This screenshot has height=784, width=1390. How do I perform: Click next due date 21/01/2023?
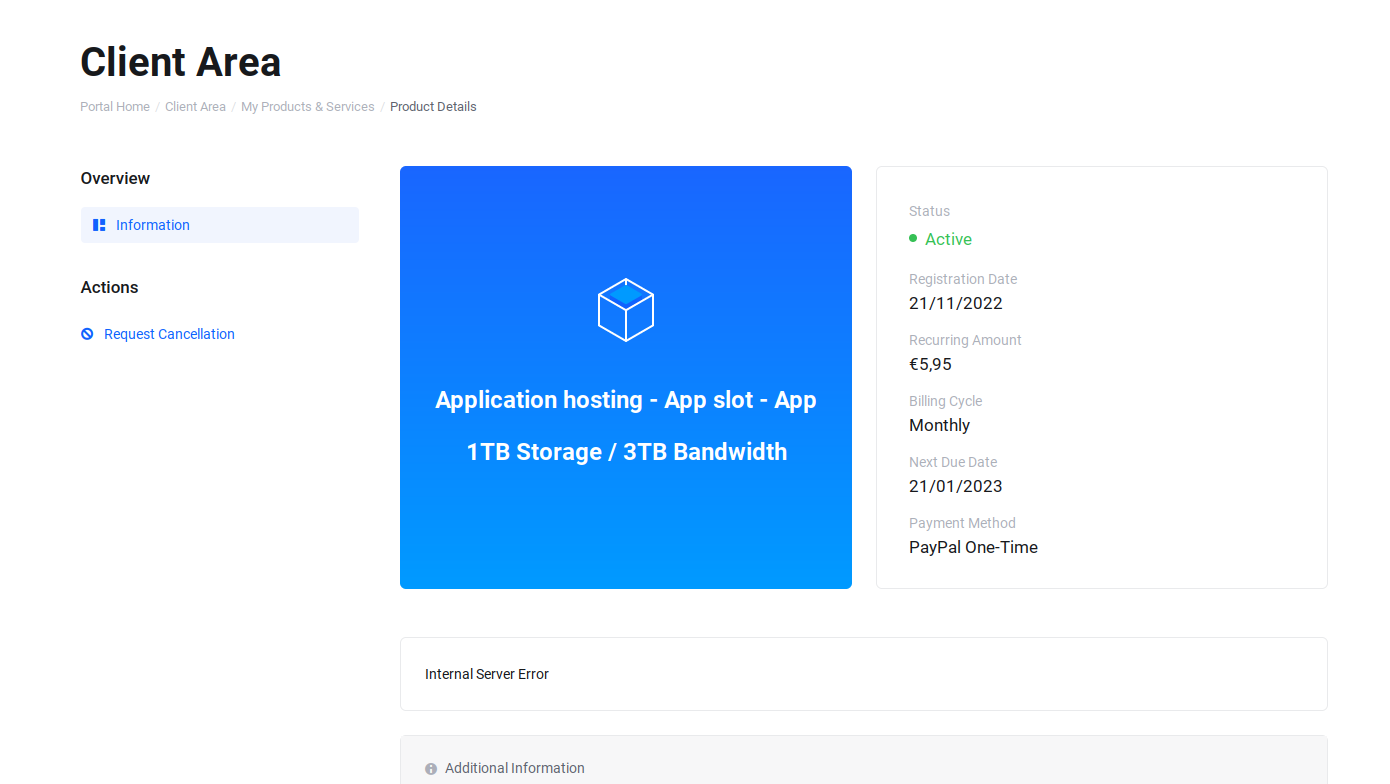pyautogui.click(x=956, y=486)
